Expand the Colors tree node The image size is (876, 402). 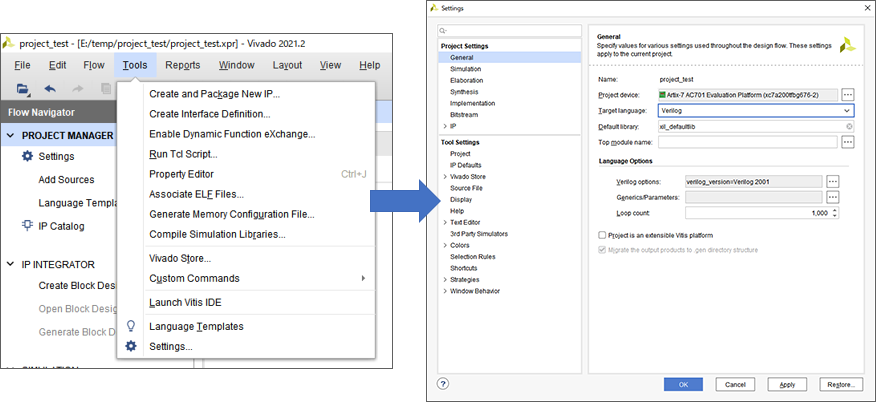445,245
